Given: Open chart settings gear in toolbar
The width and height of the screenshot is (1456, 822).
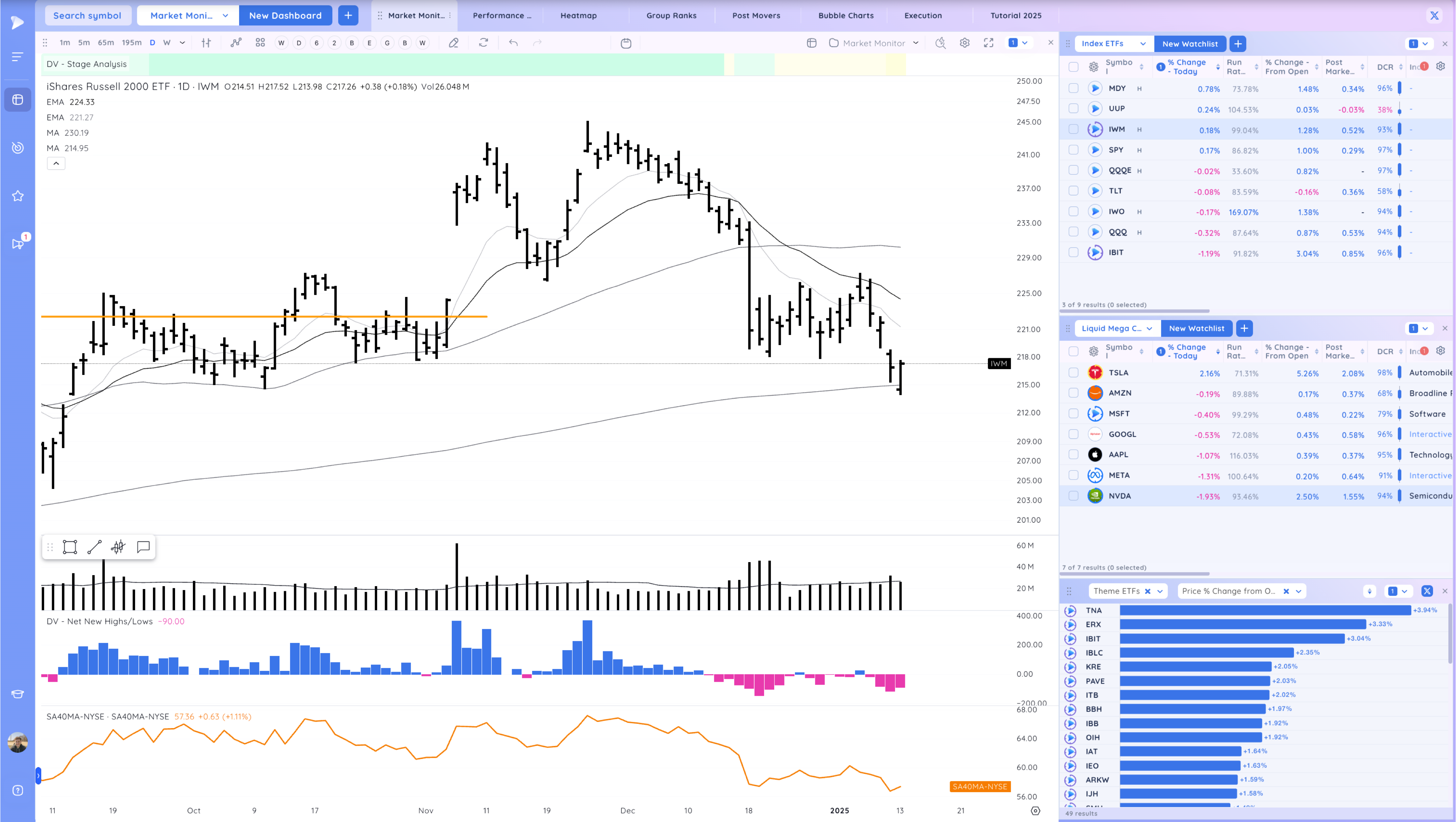Looking at the screenshot, I should (965, 43).
